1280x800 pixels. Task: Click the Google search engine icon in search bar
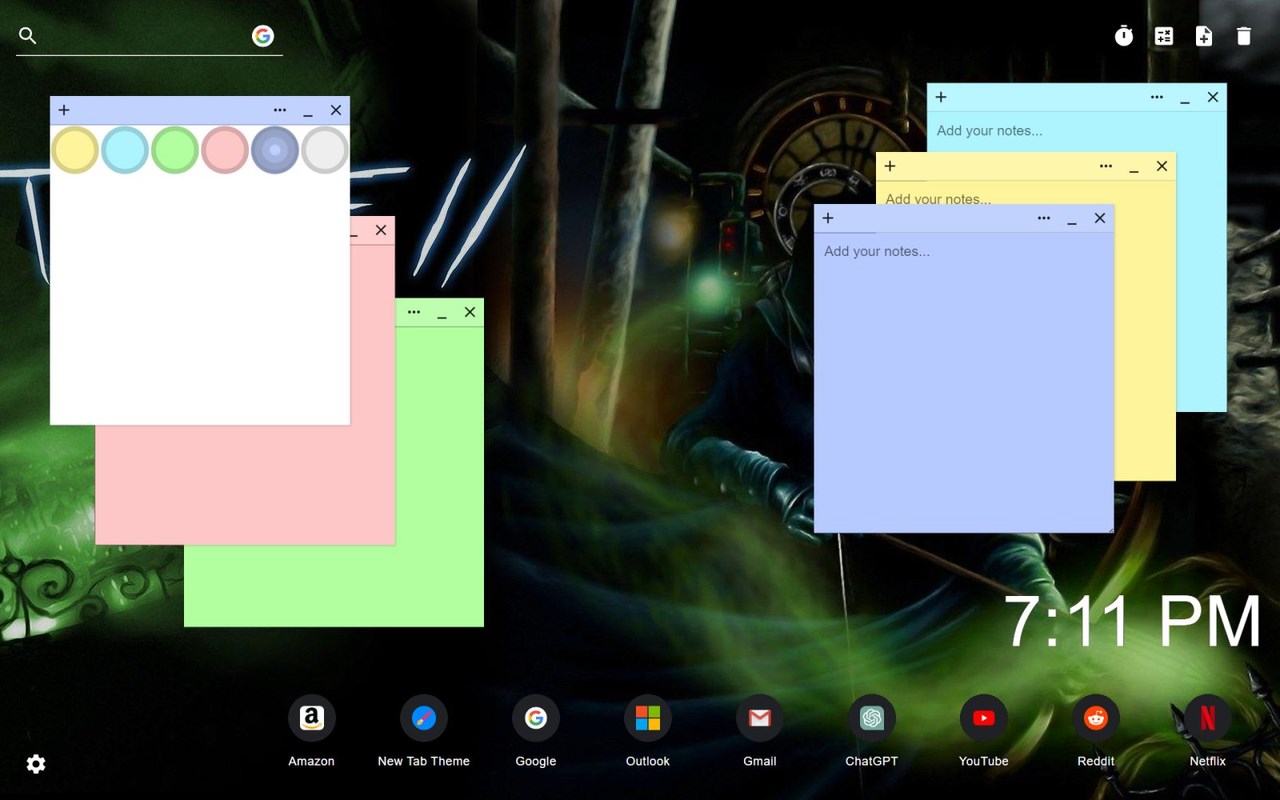click(263, 36)
